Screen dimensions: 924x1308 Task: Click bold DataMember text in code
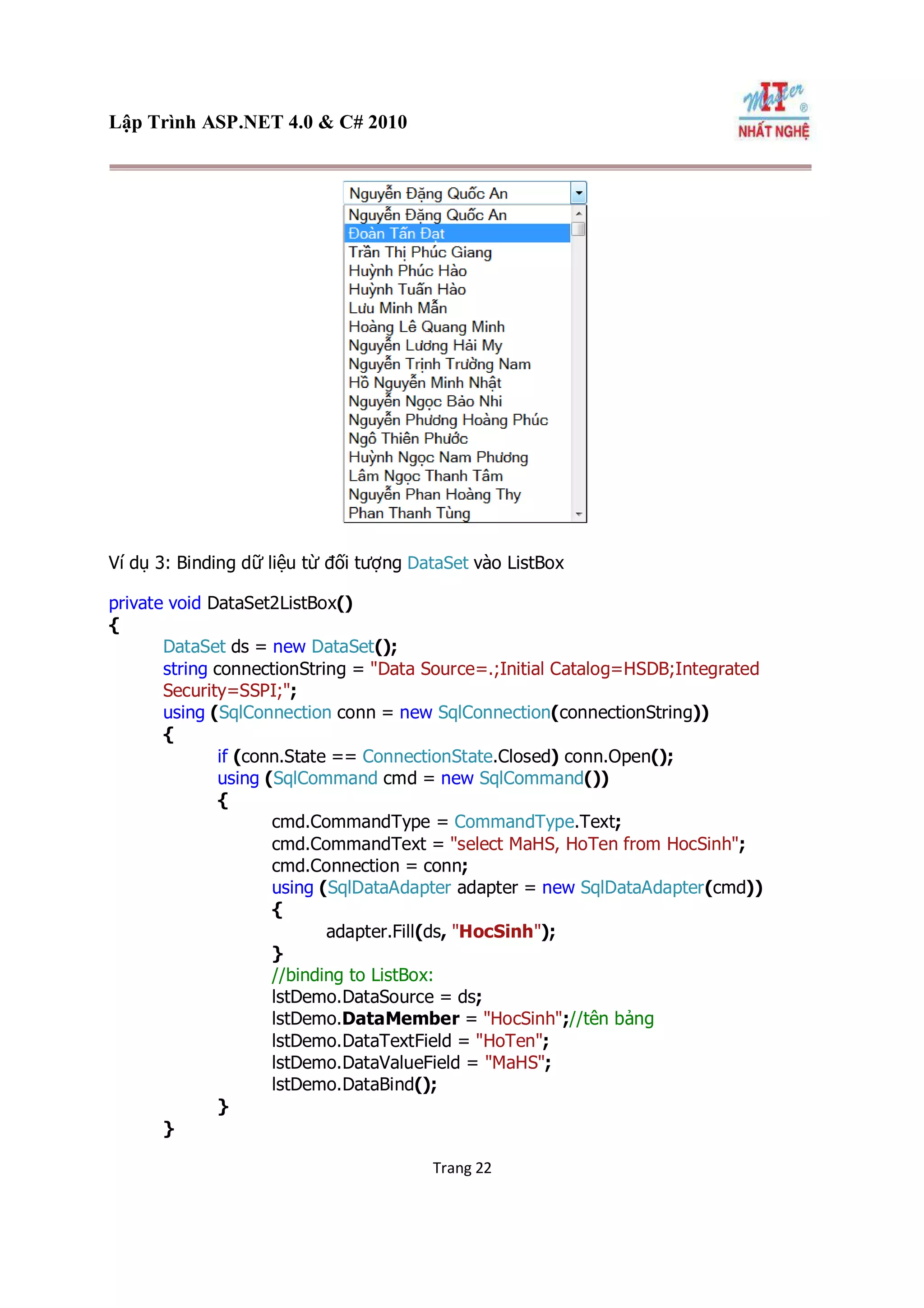coord(401,1019)
